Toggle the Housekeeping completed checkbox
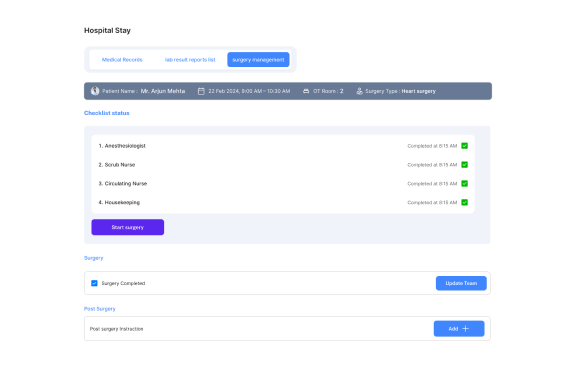 [x=464, y=202]
